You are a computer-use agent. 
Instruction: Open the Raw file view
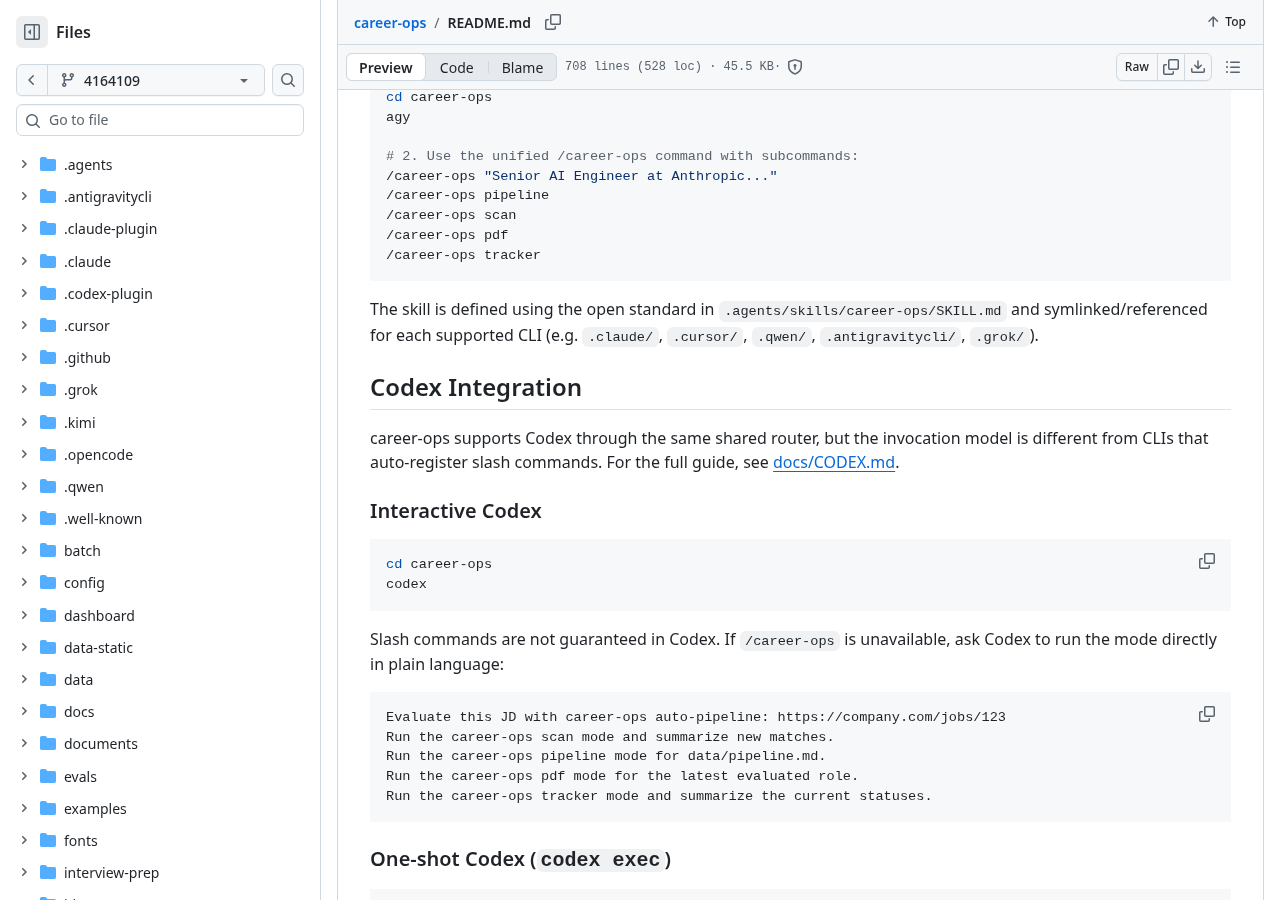(1137, 67)
